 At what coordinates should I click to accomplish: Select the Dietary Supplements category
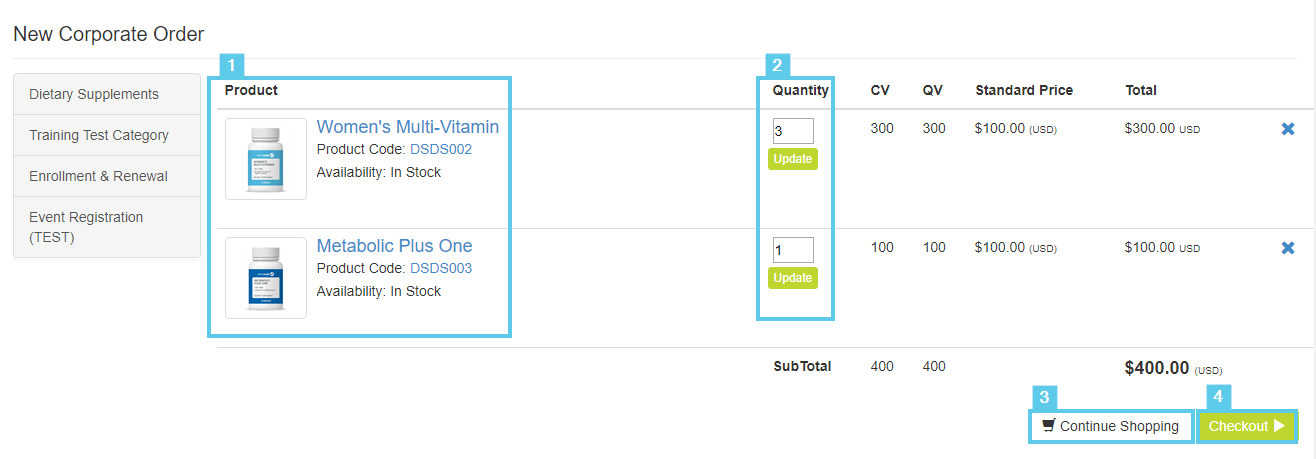point(107,94)
